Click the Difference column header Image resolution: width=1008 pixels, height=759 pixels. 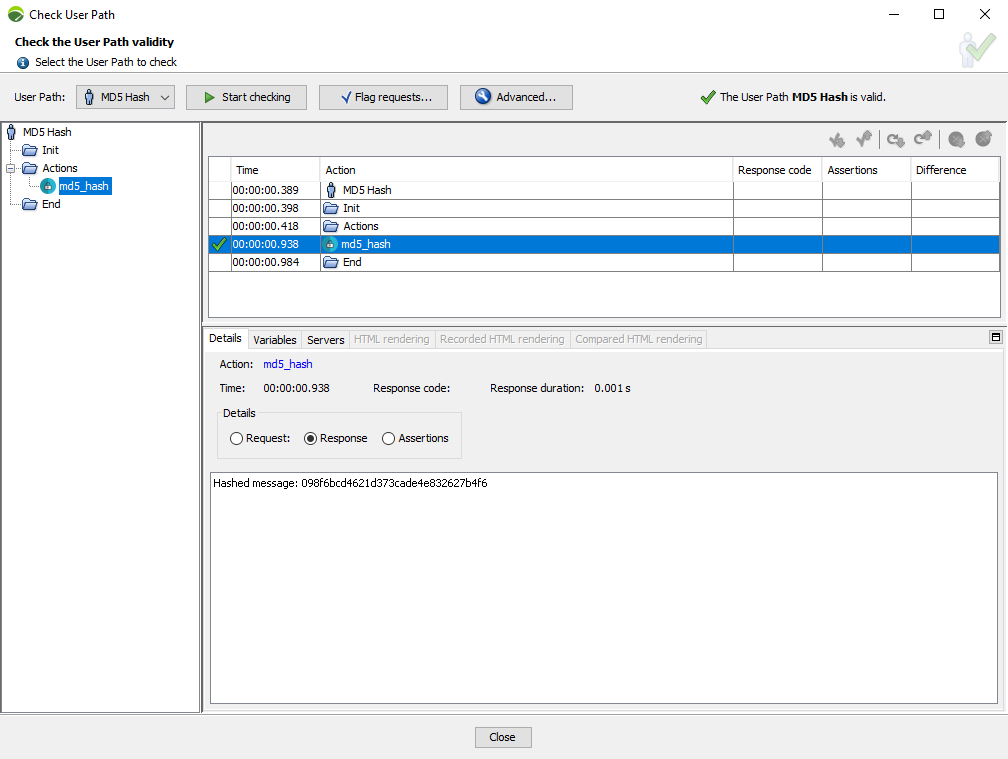941,170
